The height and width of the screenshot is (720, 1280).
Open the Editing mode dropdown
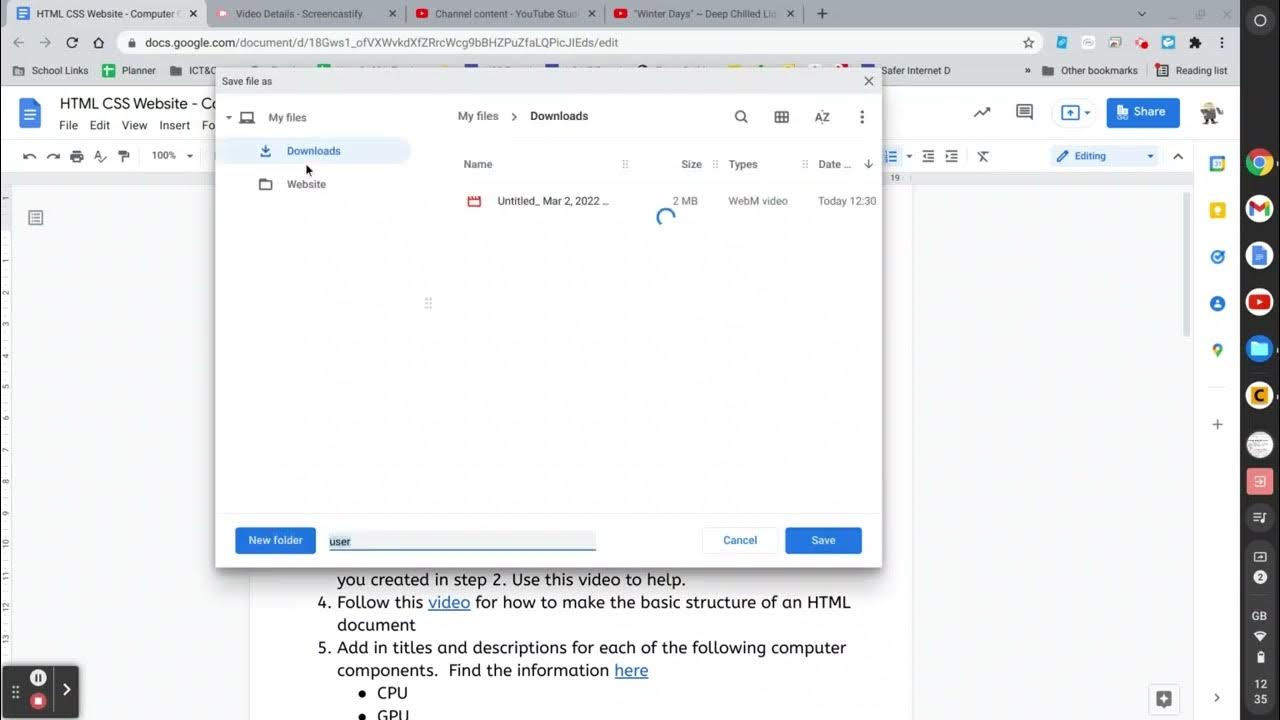click(x=1105, y=156)
